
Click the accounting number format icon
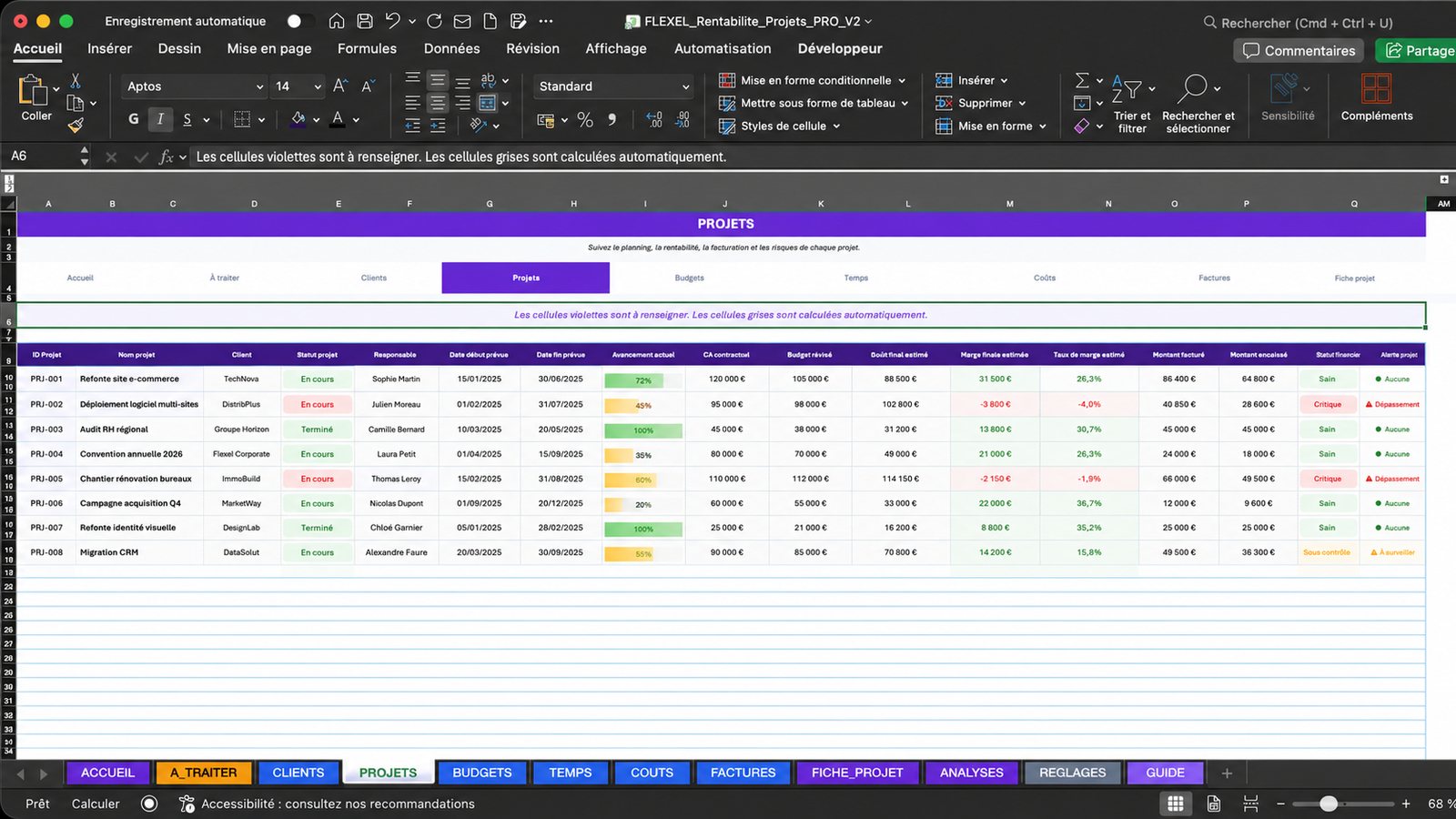click(x=546, y=119)
